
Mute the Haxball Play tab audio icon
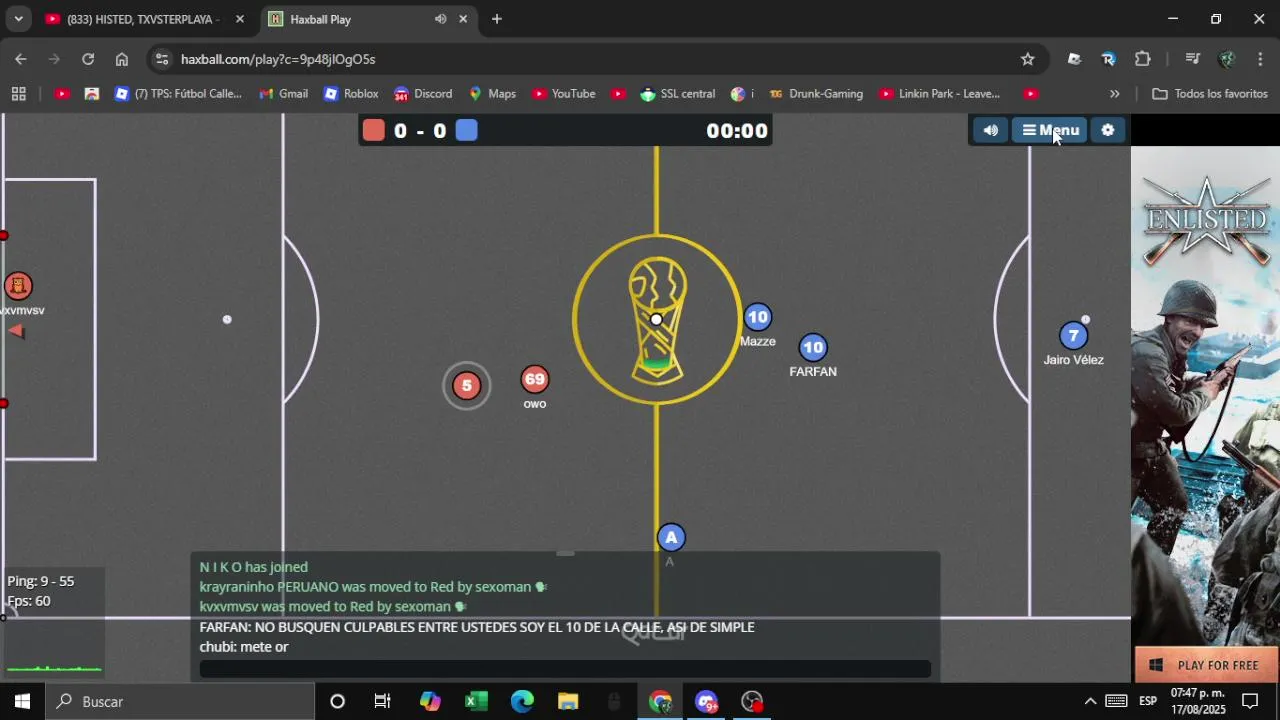[x=440, y=19]
